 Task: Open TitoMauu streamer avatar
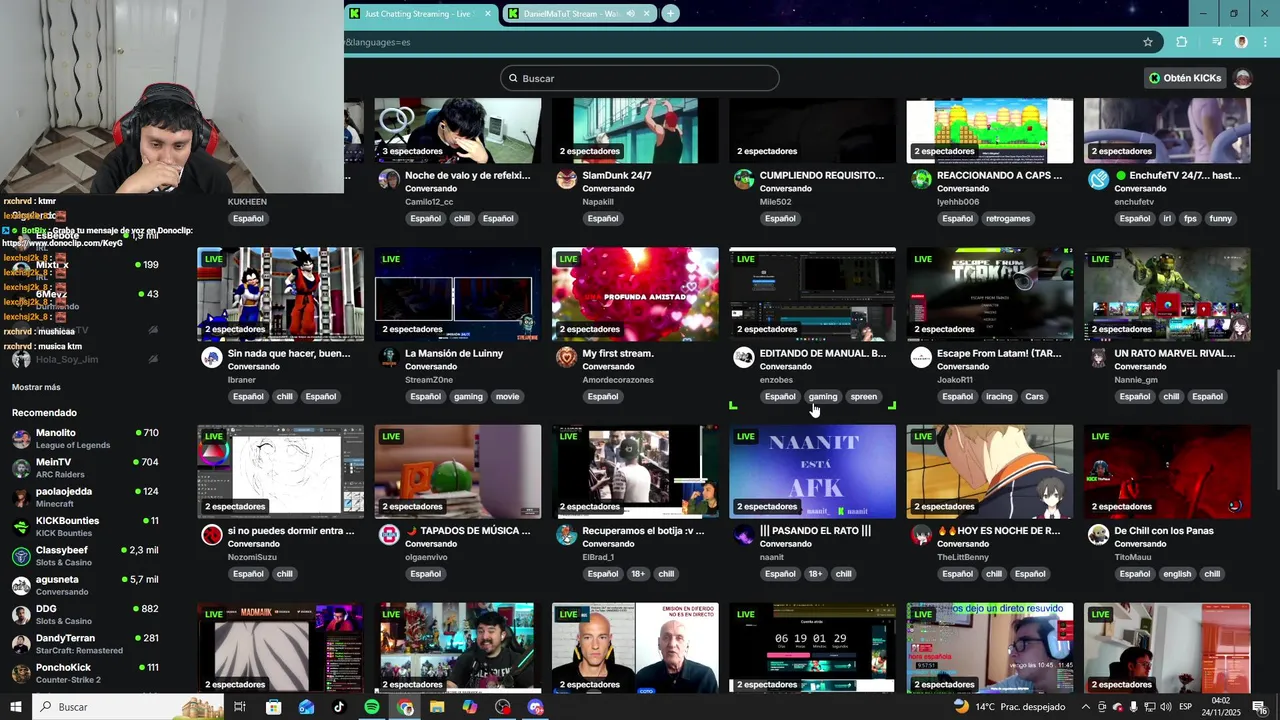tap(1098, 535)
